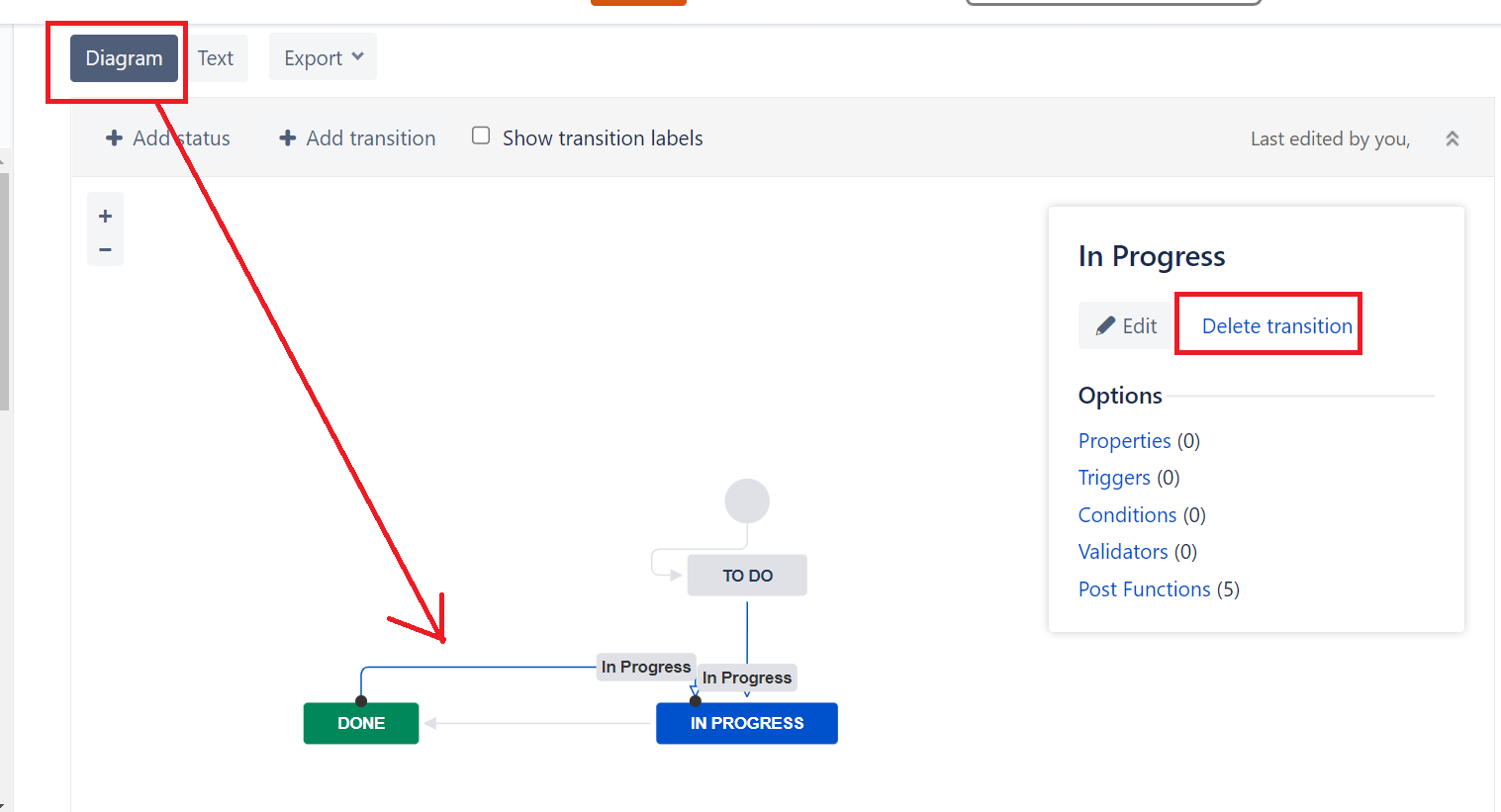
Task: Open the Export dropdown
Action: [323, 56]
